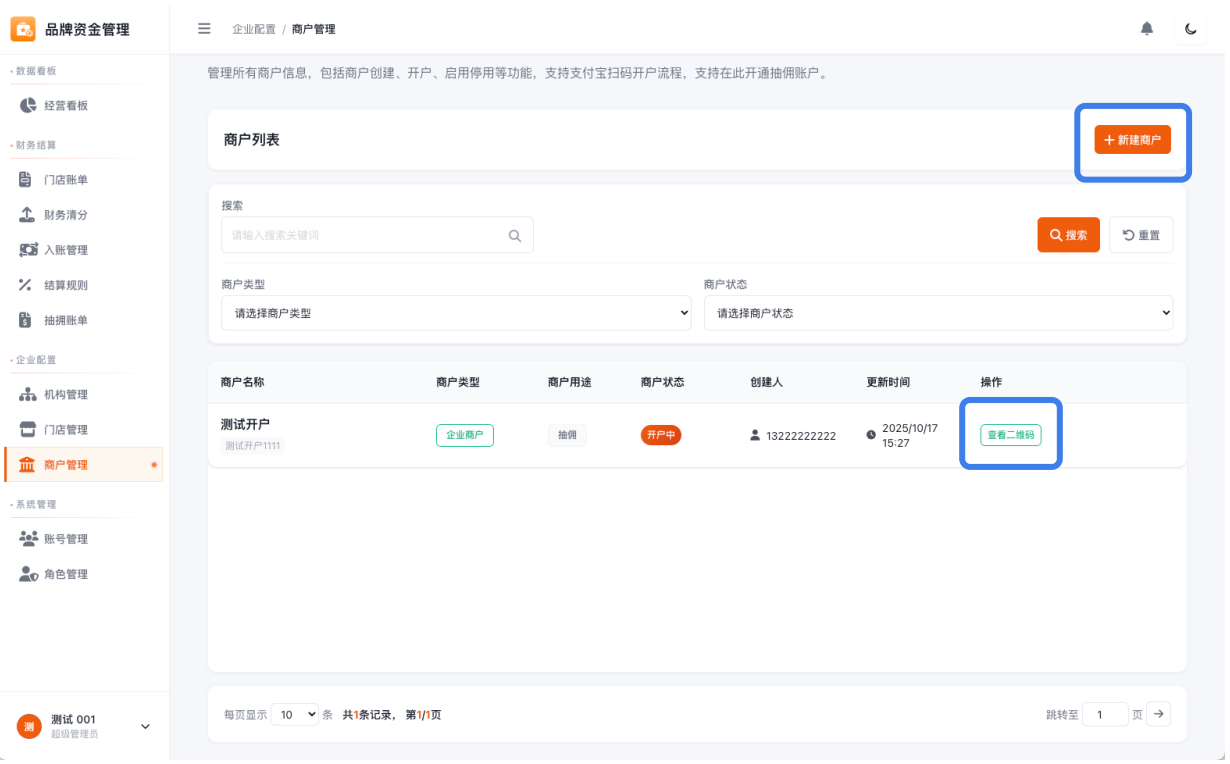Image resolution: width=1230 pixels, height=764 pixels.
Task: Open the notification bell icon
Action: tap(1147, 29)
